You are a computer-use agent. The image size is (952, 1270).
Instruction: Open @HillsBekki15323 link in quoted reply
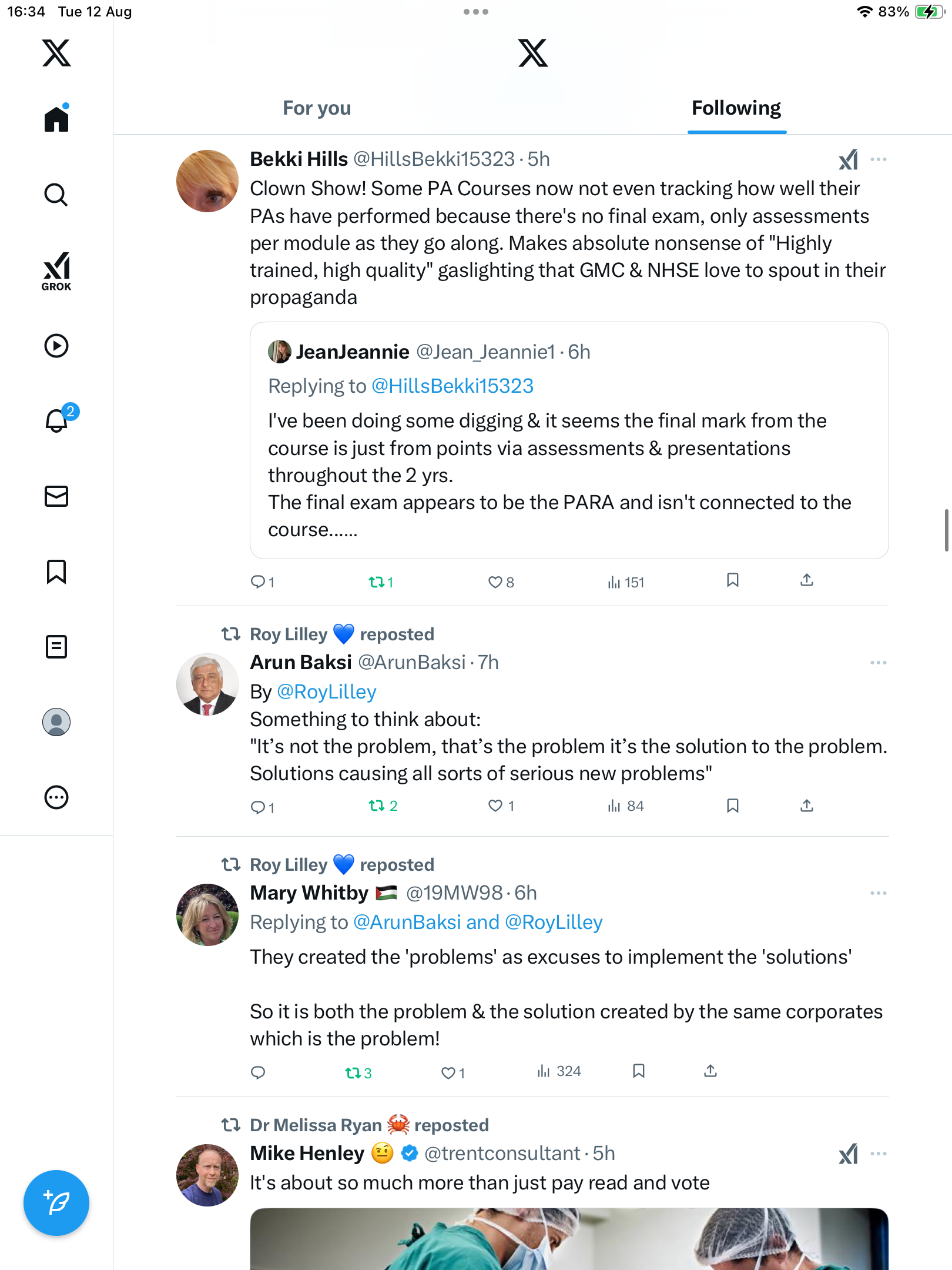[452, 386]
